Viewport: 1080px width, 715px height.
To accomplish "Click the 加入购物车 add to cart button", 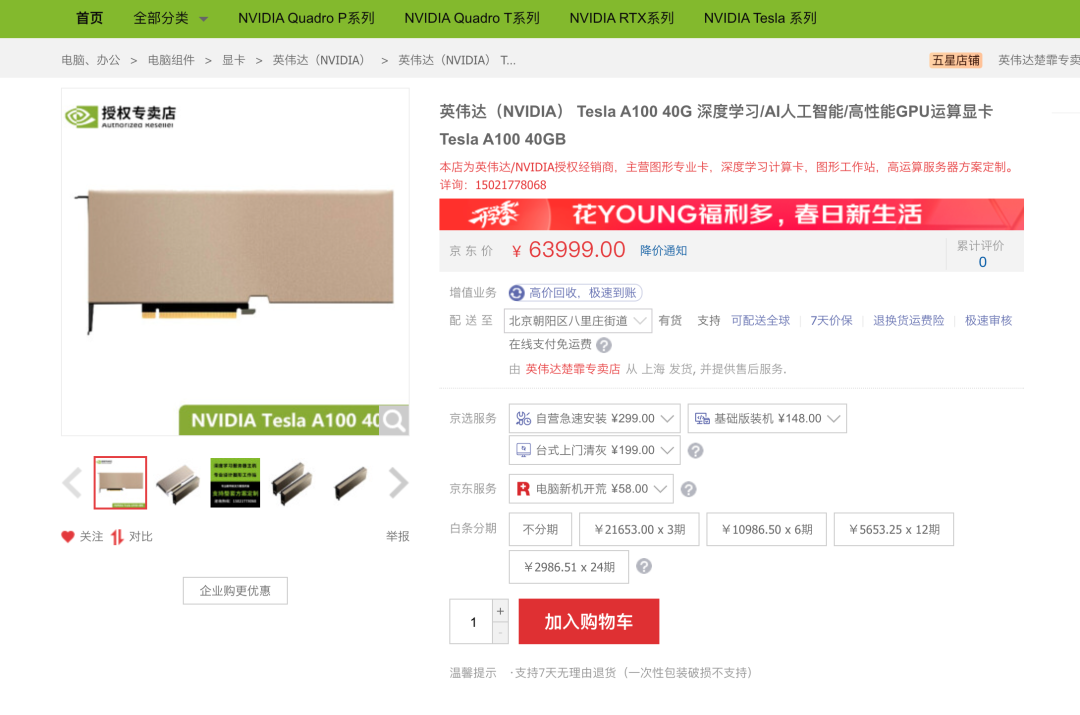I will pyautogui.click(x=589, y=621).
